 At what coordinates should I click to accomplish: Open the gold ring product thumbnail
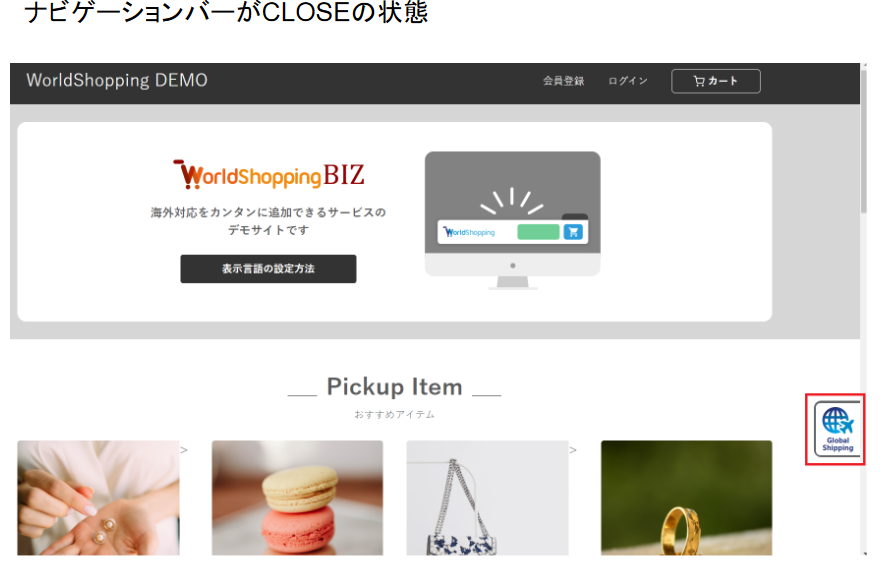point(686,498)
